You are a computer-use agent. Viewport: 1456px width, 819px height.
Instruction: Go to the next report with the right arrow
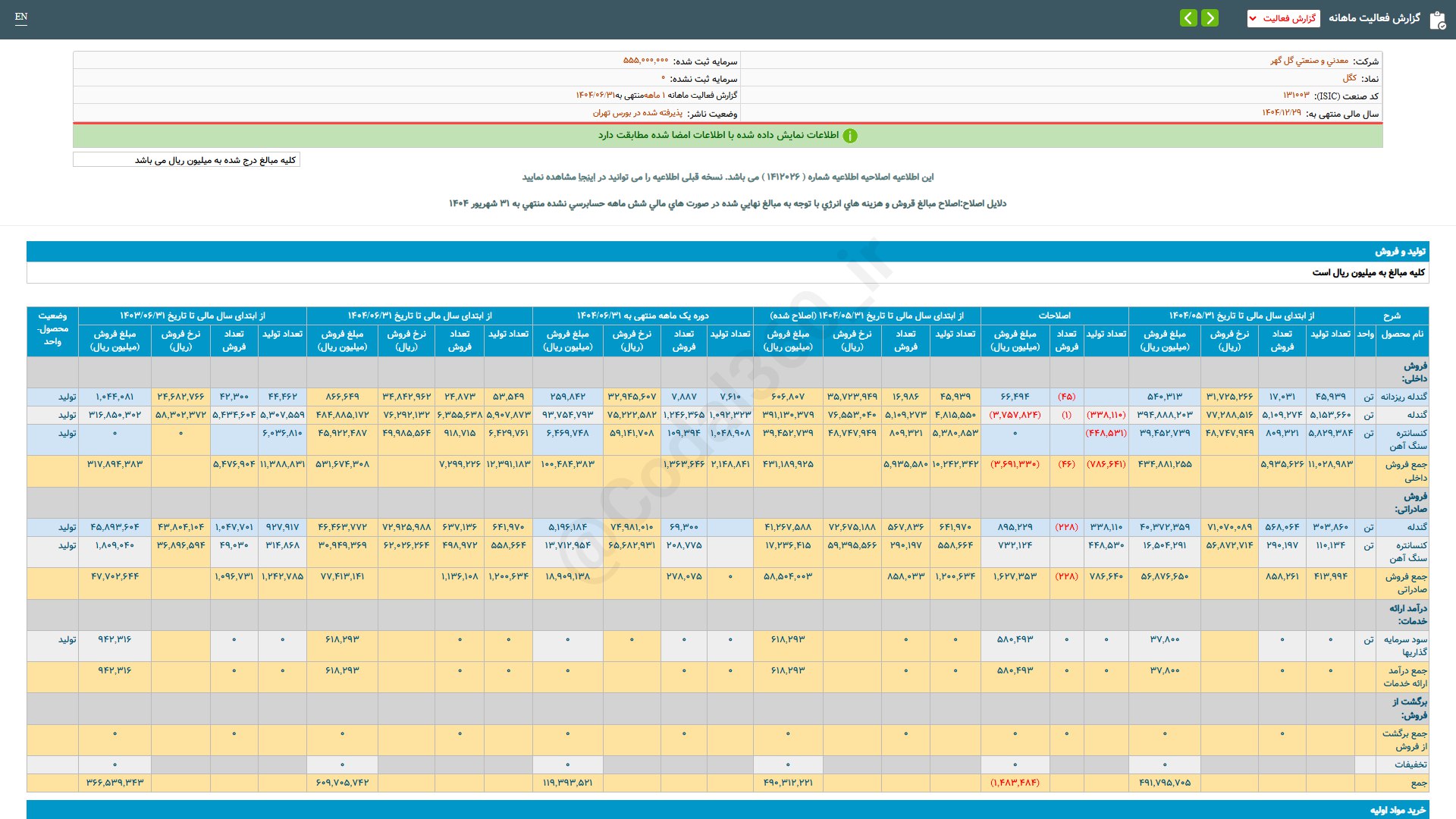[1210, 17]
